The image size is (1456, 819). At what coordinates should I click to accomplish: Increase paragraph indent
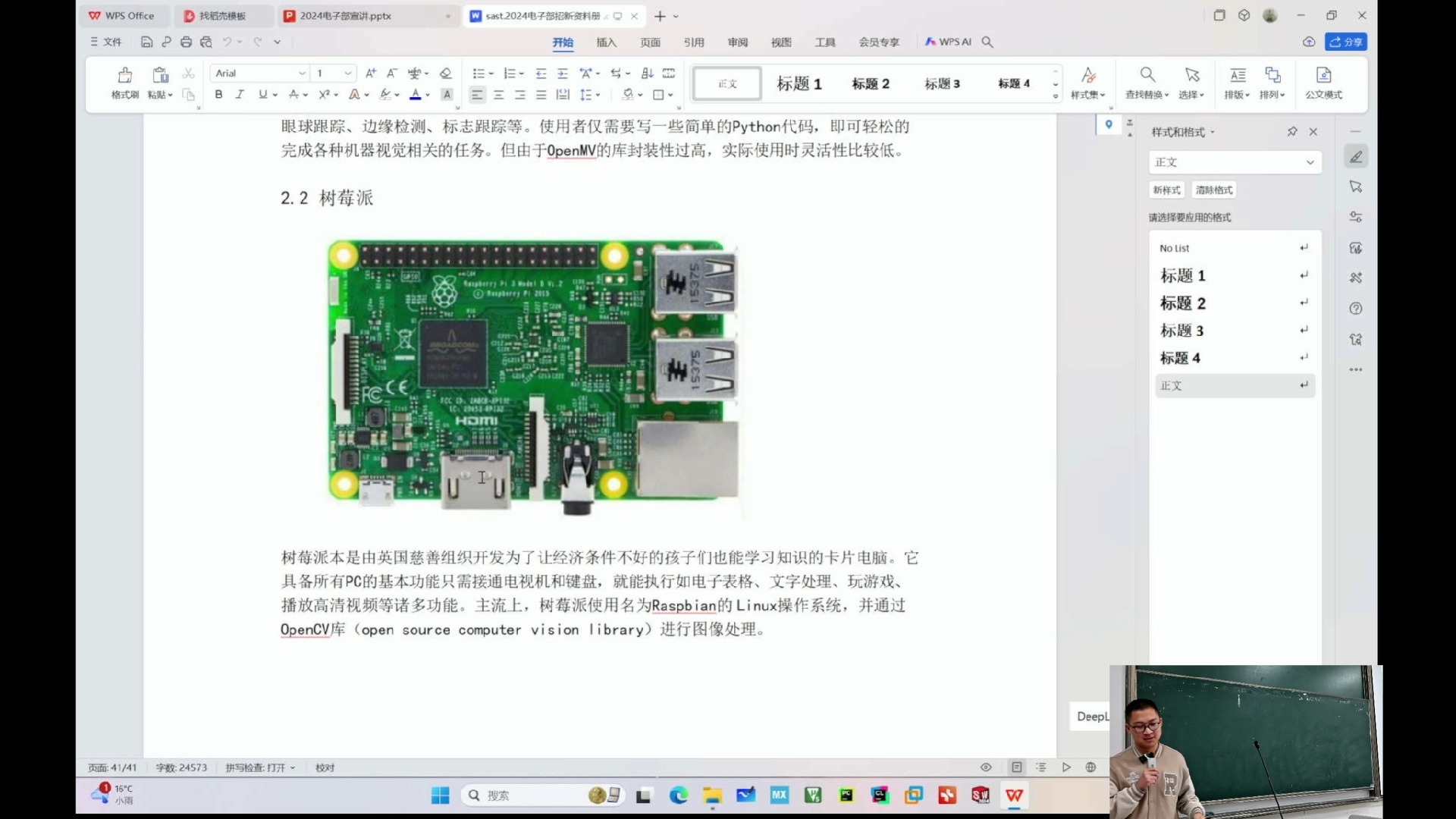click(x=562, y=74)
